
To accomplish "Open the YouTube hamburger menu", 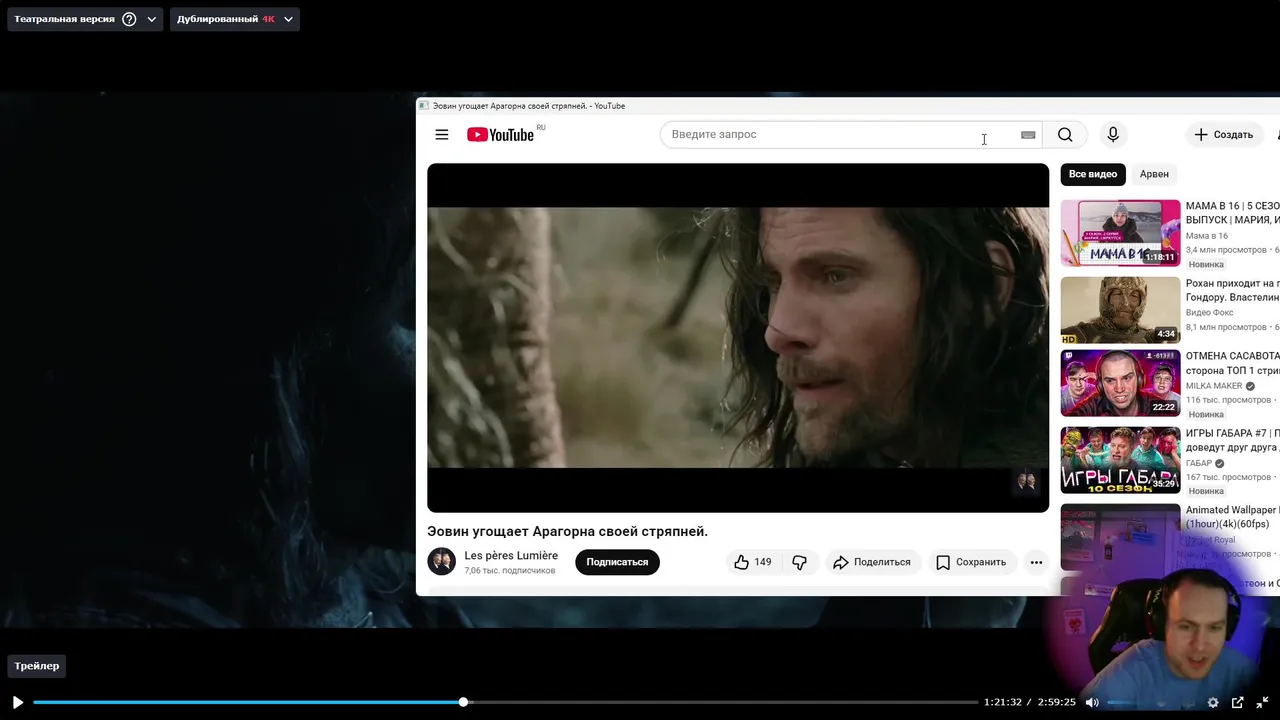I will coord(442,135).
